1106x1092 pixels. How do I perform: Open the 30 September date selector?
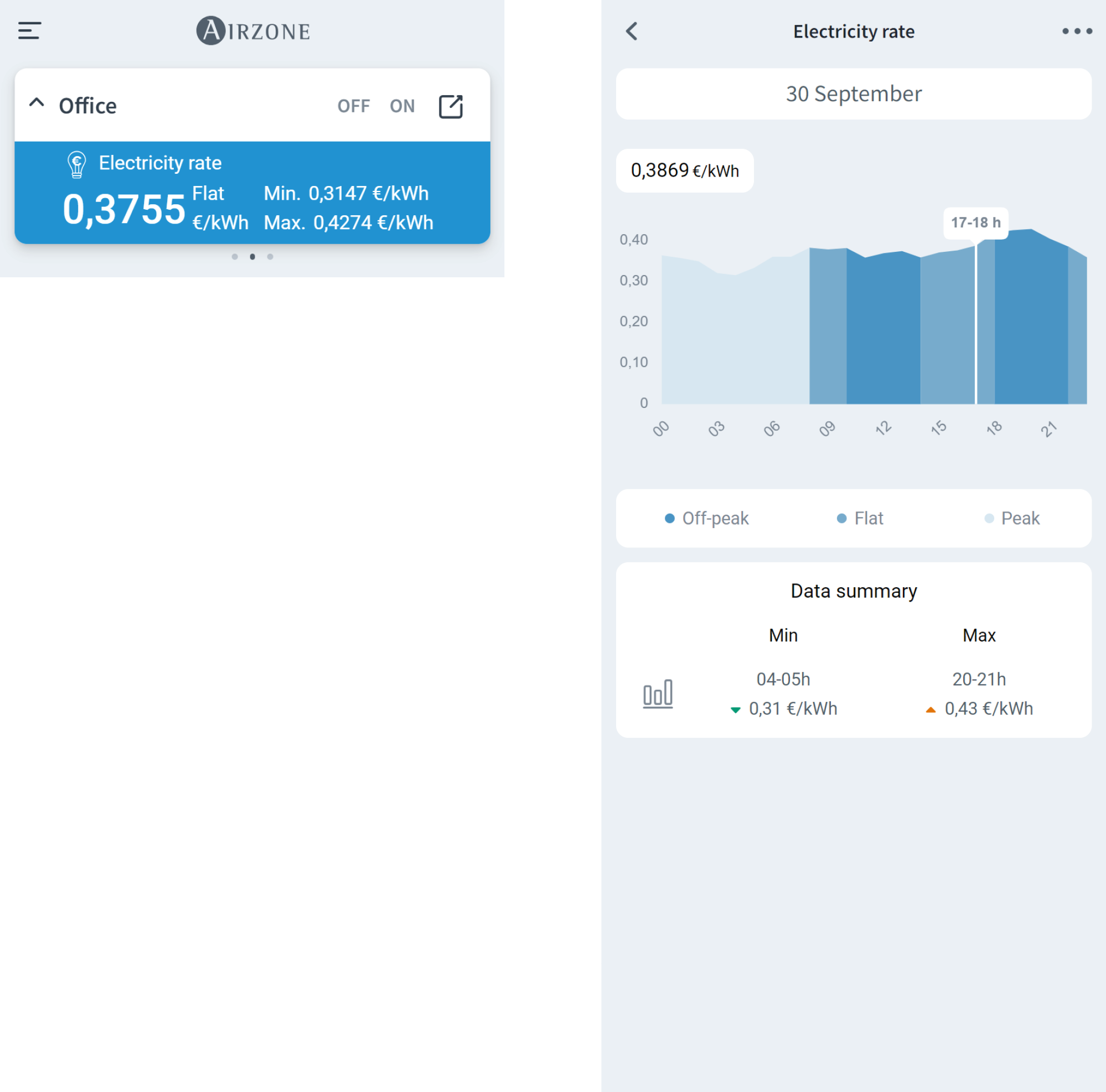point(853,94)
